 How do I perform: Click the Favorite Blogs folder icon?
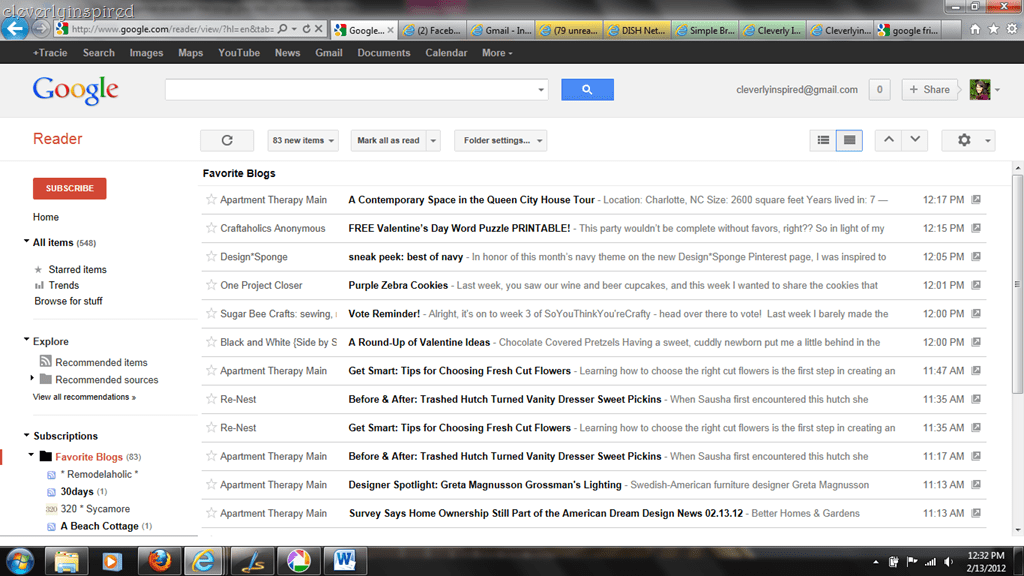pyautogui.click(x=45, y=456)
